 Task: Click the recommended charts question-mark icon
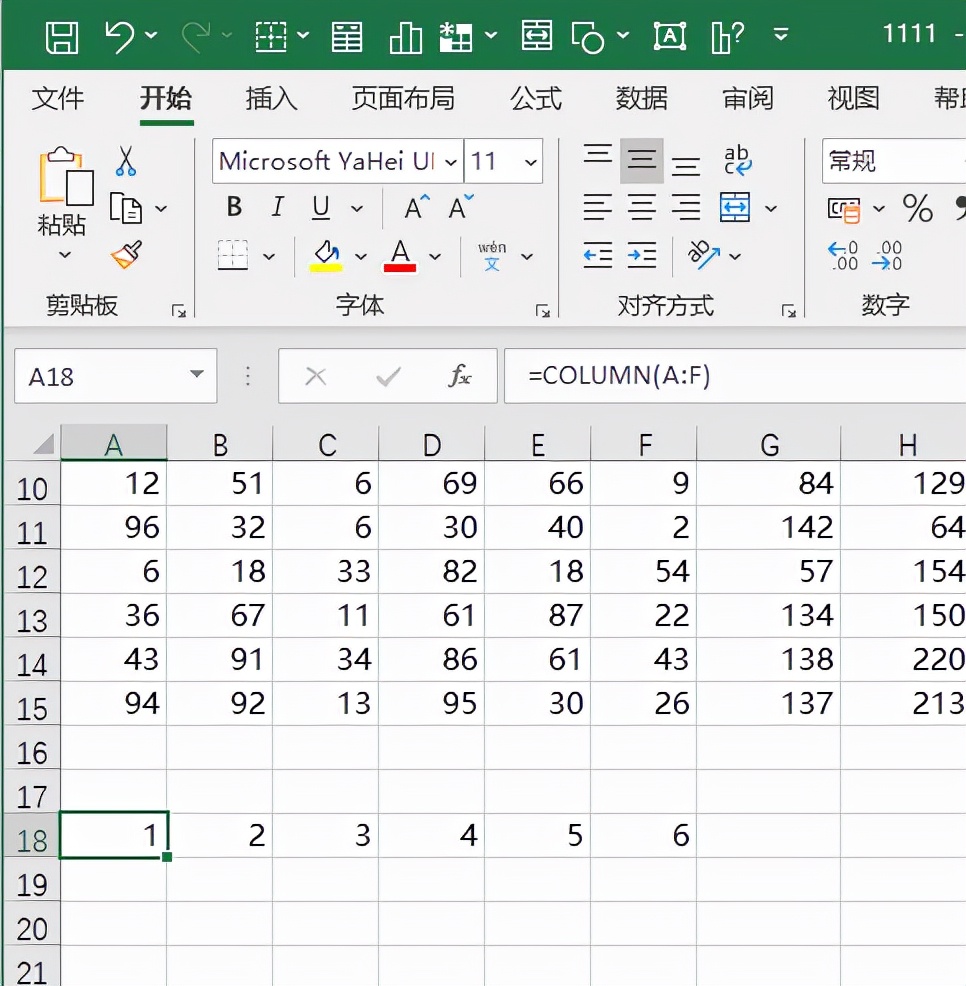728,36
